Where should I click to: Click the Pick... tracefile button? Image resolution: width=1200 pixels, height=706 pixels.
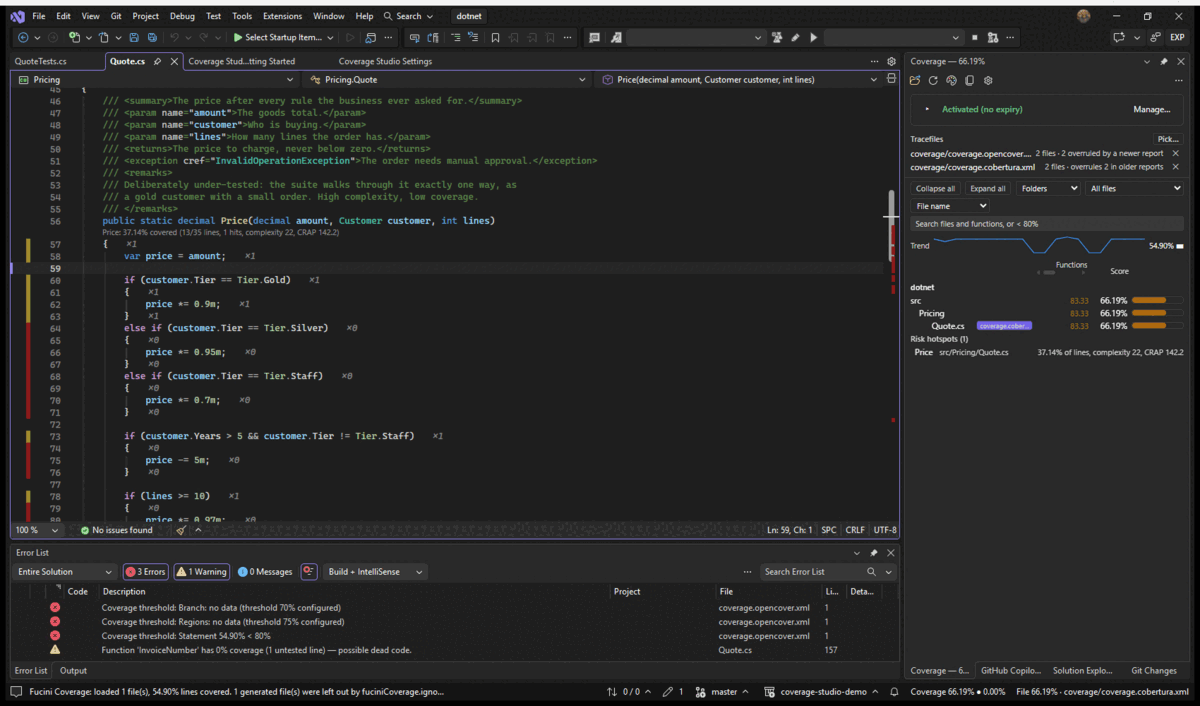tap(1168, 139)
